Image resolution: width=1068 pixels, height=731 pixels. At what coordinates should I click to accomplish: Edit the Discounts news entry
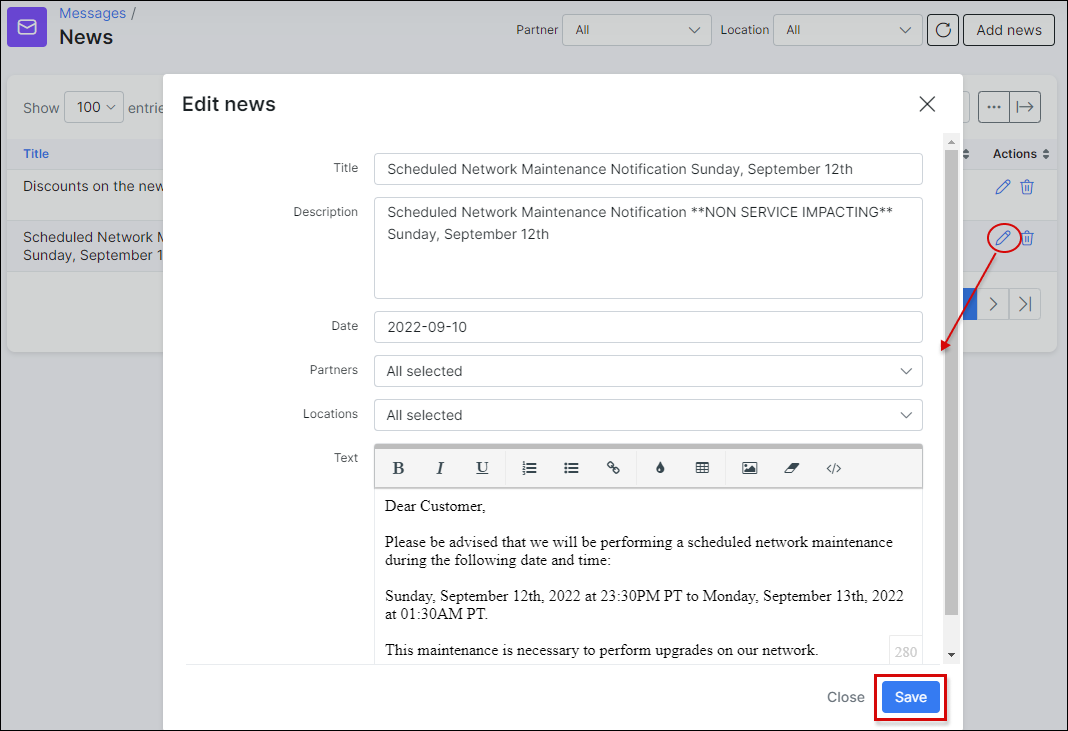pyautogui.click(x=1003, y=187)
